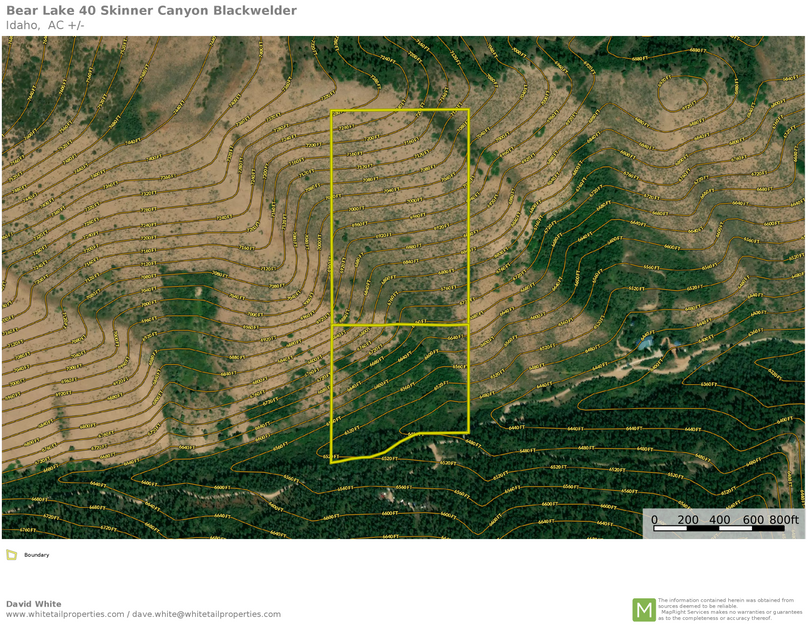808x625 pixels.
Task: Click the northeast corner of the yellow boundary
Action: pyautogui.click(x=468, y=110)
